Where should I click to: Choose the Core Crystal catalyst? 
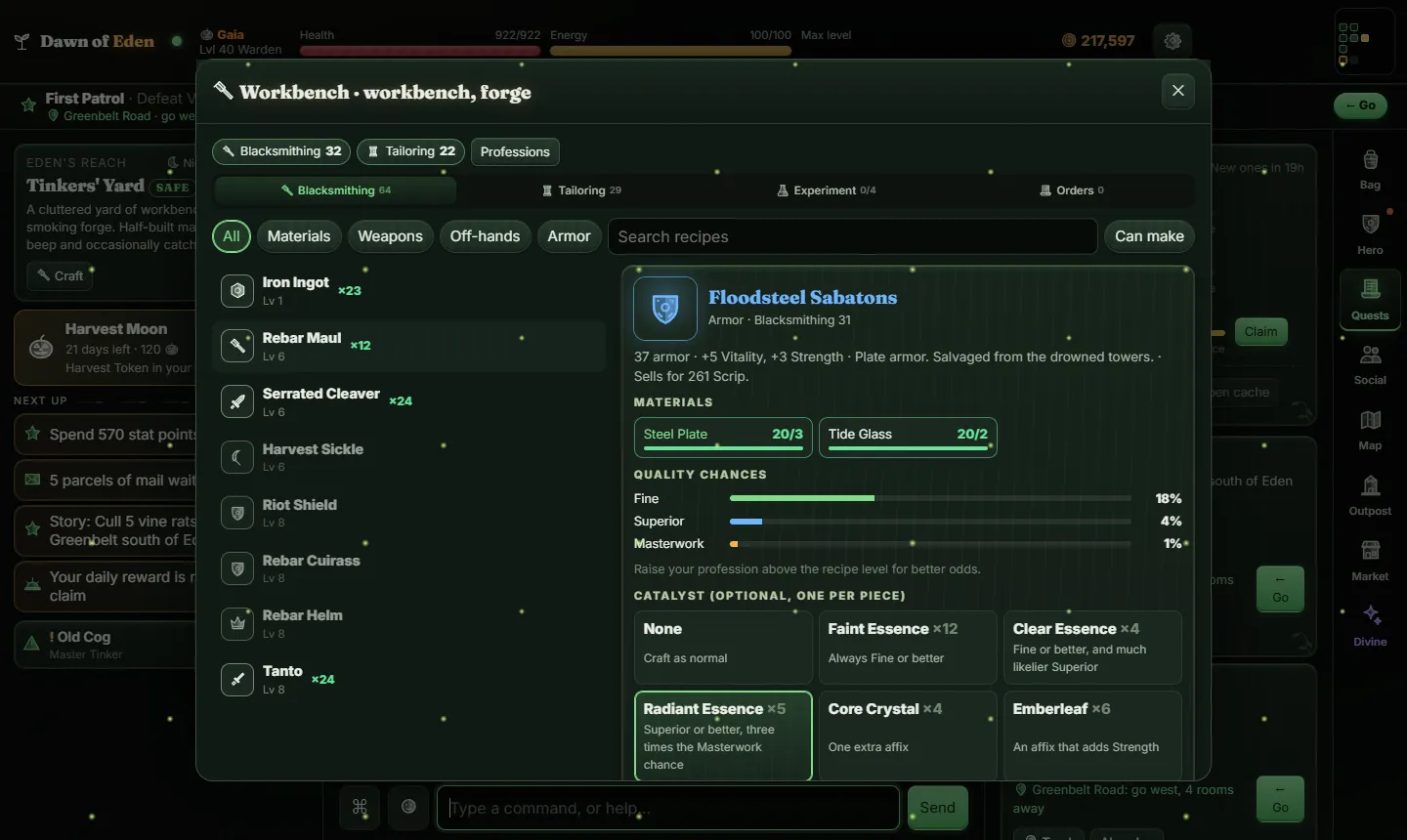pyautogui.click(x=908, y=735)
